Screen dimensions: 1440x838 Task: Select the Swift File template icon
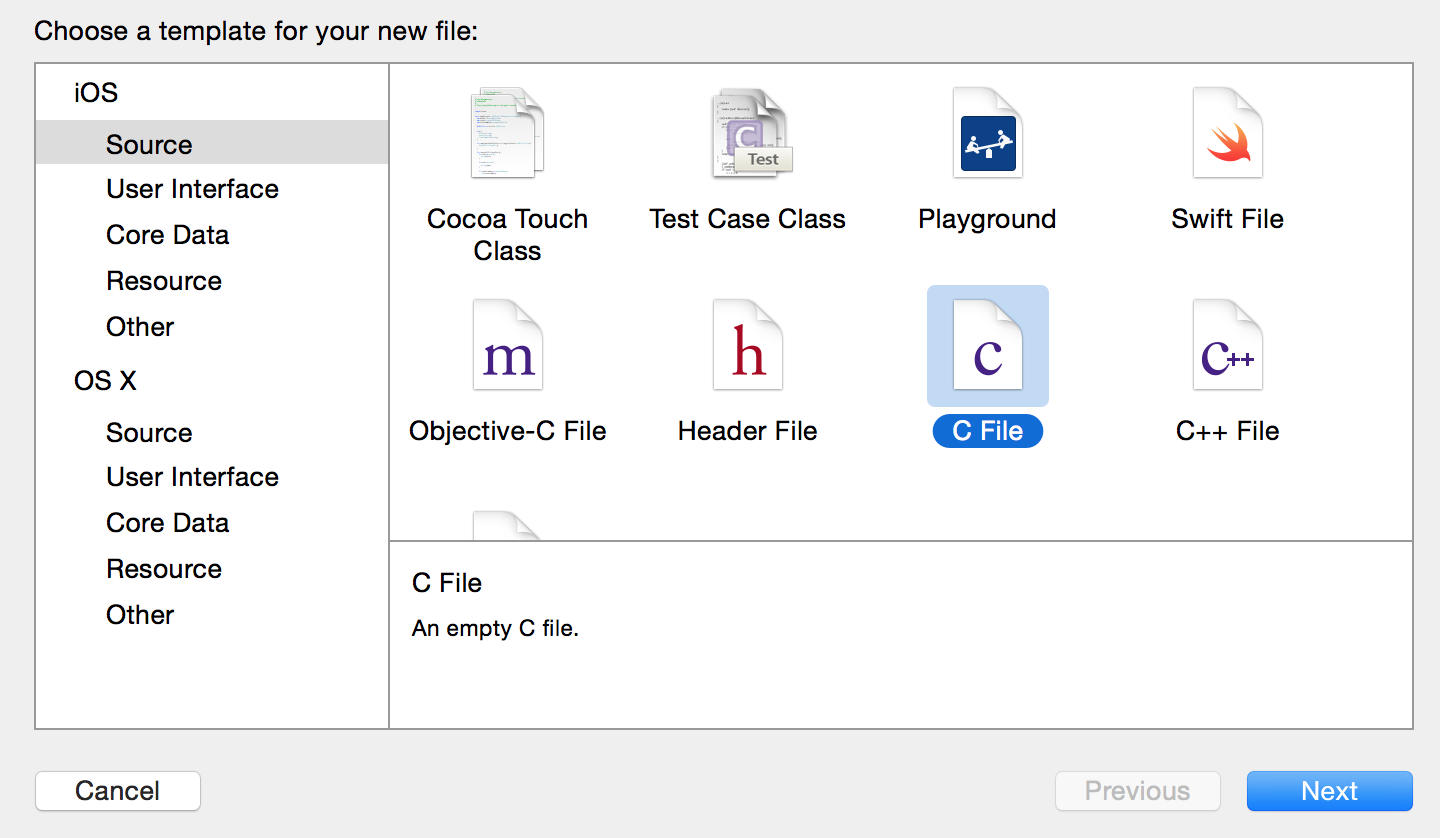[1227, 134]
